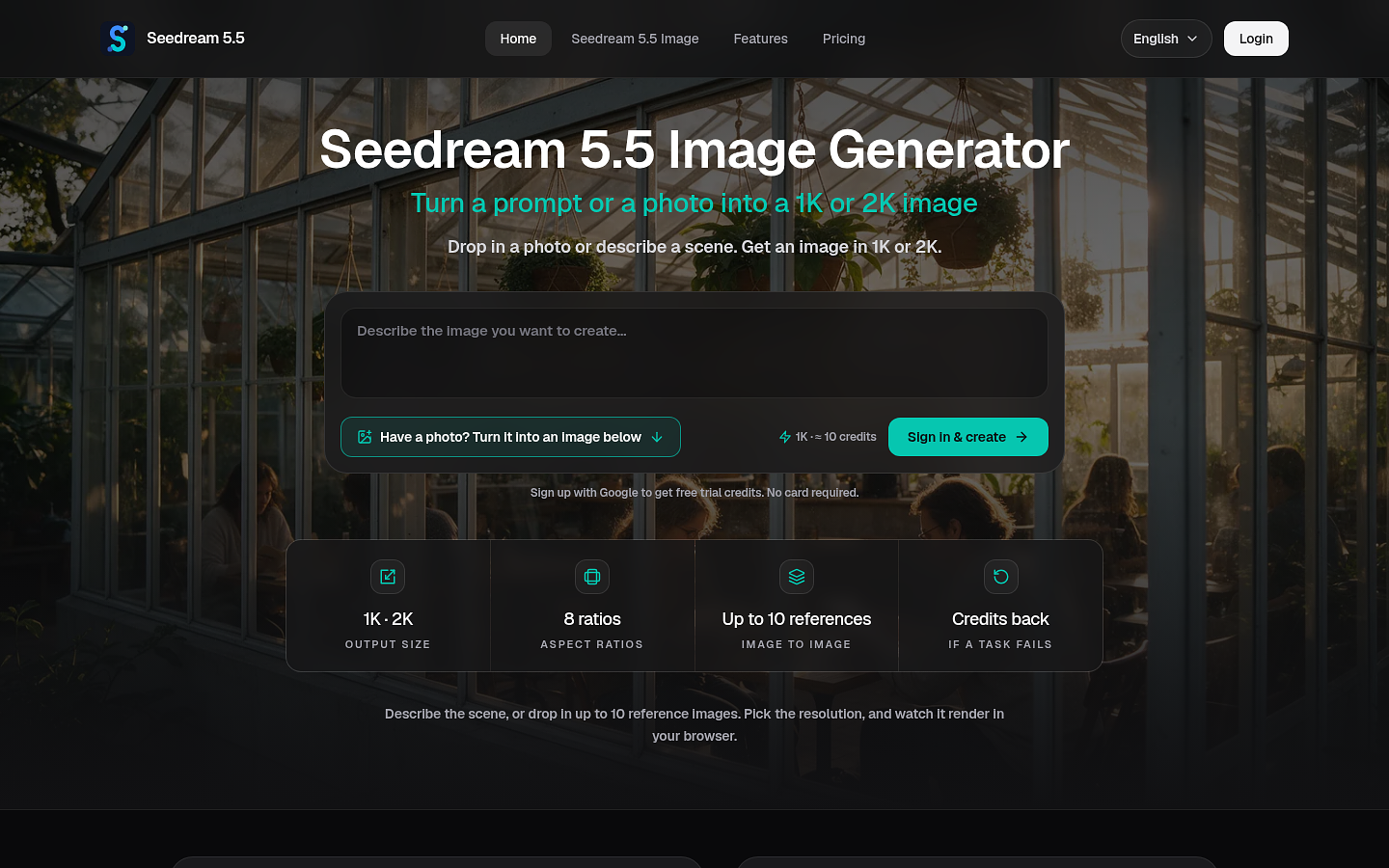Click the Sign in & create button
The width and height of the screenshot is (1389, 868).
pos(968,437)
